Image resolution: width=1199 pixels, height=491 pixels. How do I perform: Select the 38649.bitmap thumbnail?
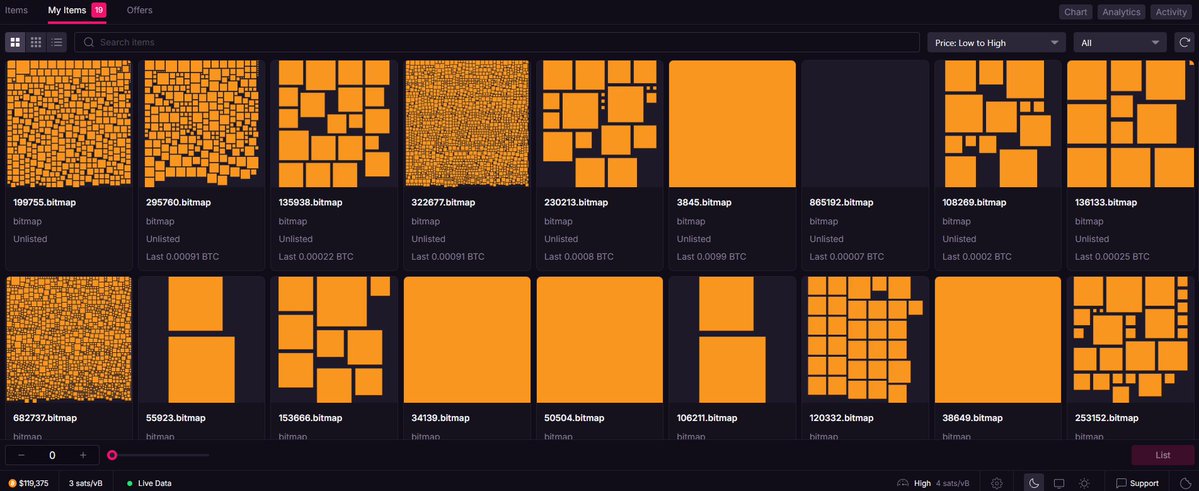click(x=998, y=340)
